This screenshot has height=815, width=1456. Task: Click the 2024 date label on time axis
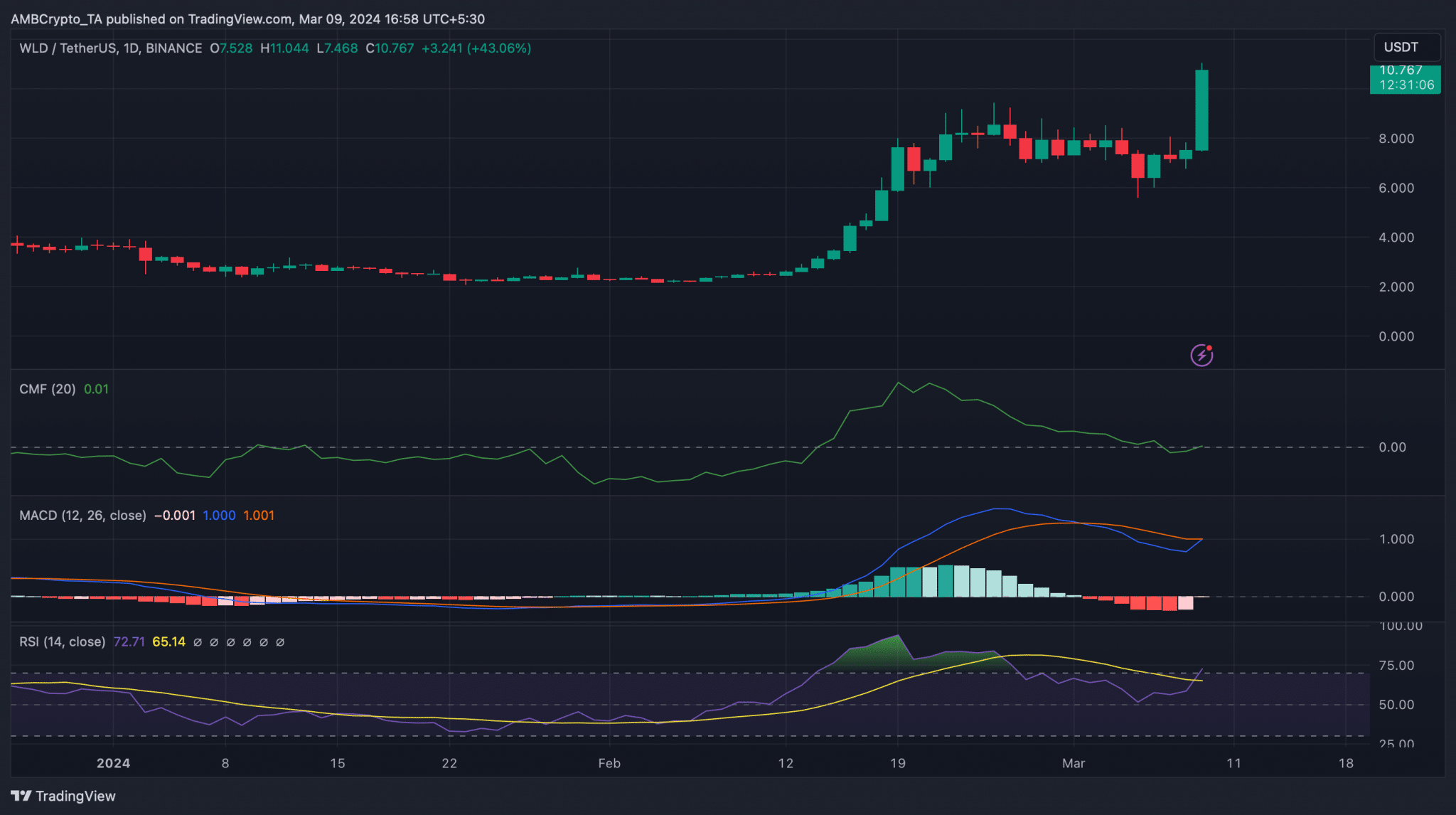[113, 763]
